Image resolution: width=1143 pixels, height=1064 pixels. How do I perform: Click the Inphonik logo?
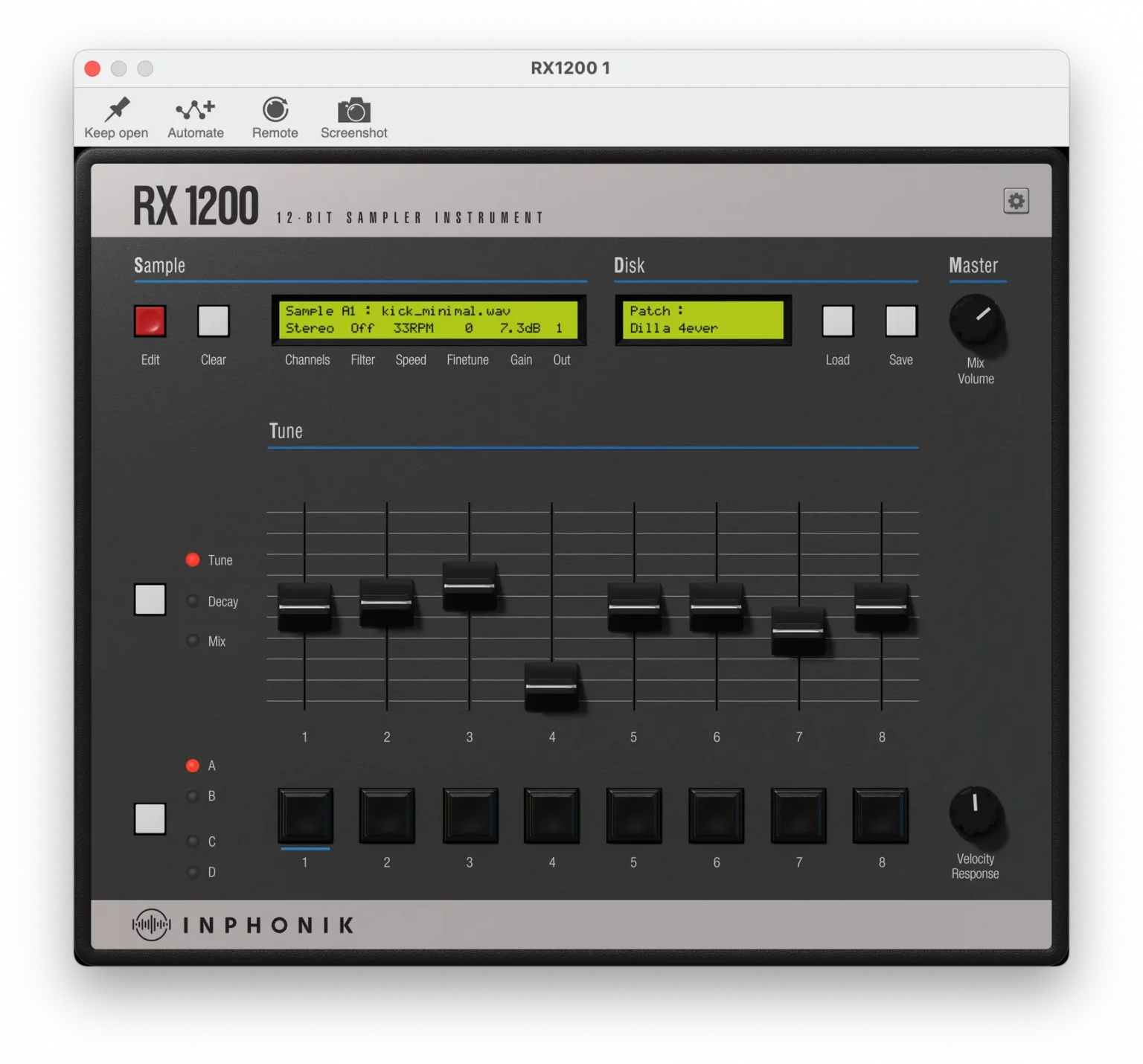pyautogui.click(x=151, y=925)
